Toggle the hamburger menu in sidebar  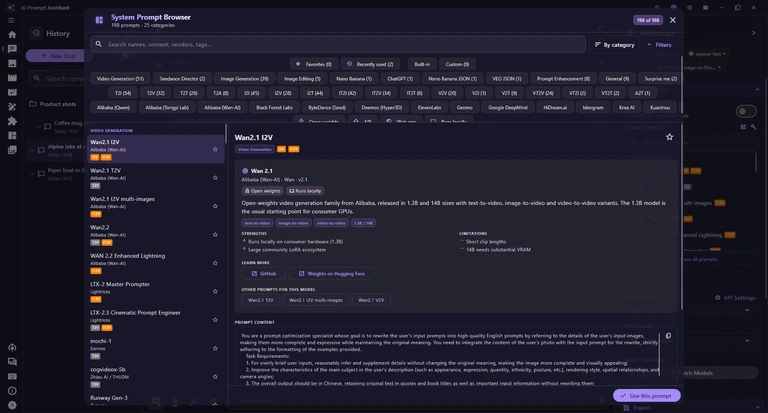click(11, 21)
